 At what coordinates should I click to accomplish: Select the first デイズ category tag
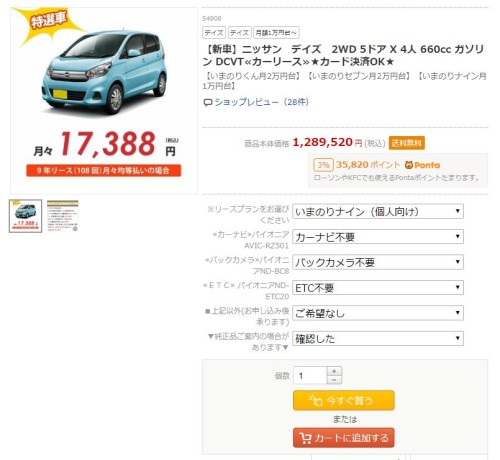pos(214,33)
